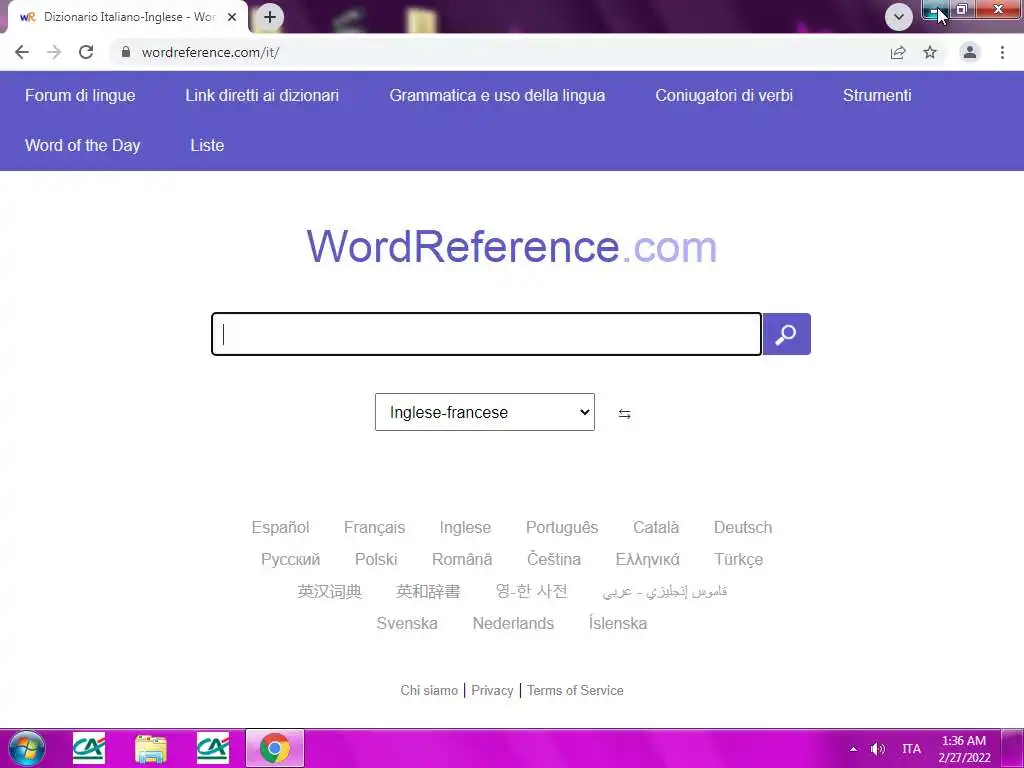This screenshot has width=1024, height=768.
Task: Open File Explorer from the taskbar
Action: point(151,748)
